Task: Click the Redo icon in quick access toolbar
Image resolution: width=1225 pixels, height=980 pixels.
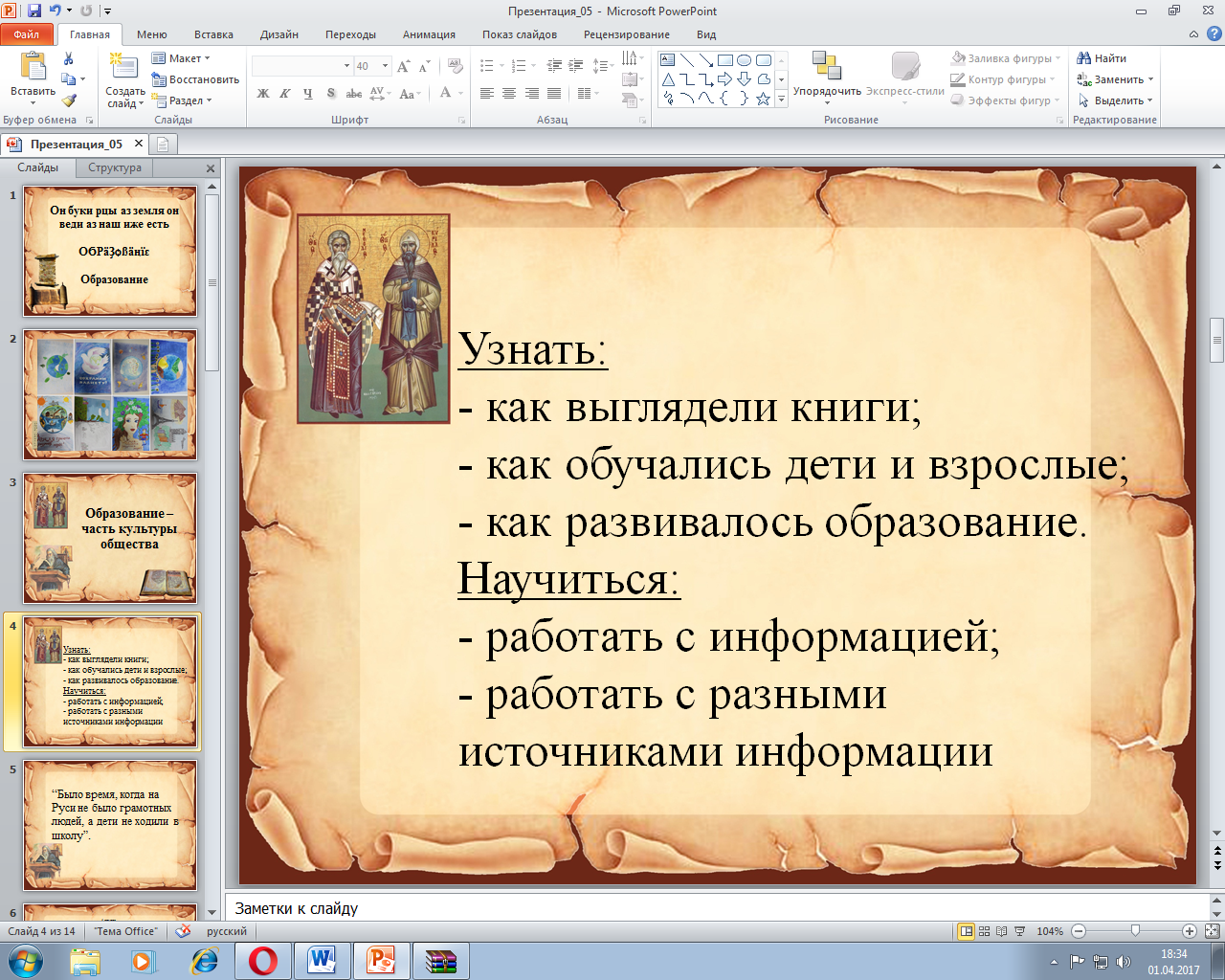Action: click(86, 11)
